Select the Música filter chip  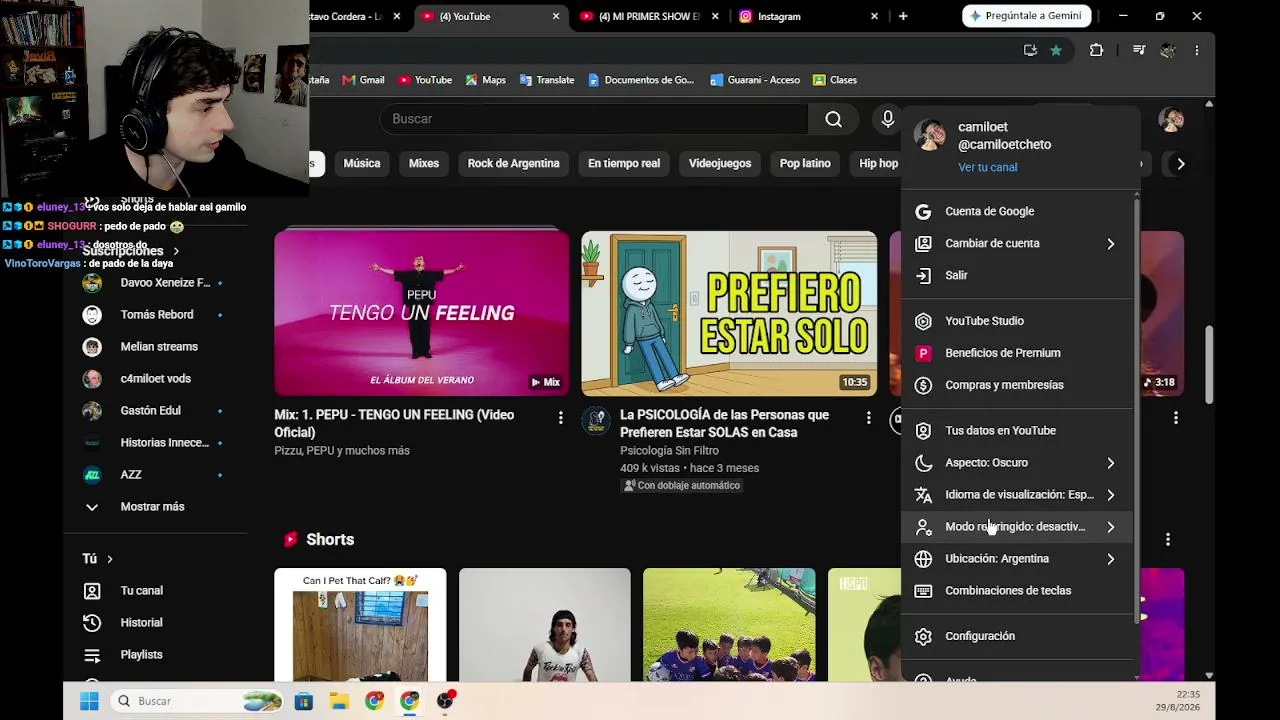[x=362, y=164]
